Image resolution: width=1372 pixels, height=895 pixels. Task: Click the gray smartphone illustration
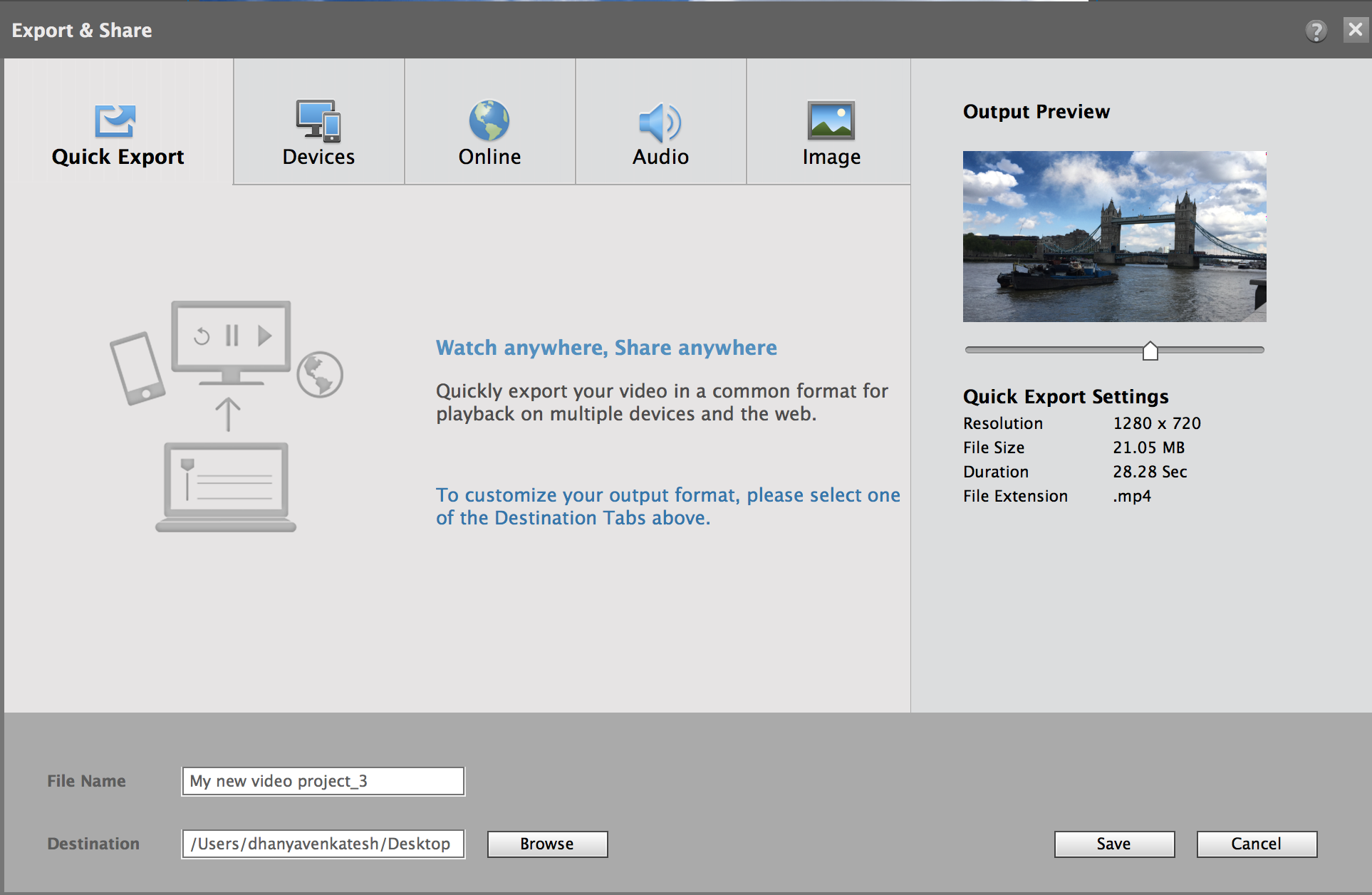pos(137,368)
